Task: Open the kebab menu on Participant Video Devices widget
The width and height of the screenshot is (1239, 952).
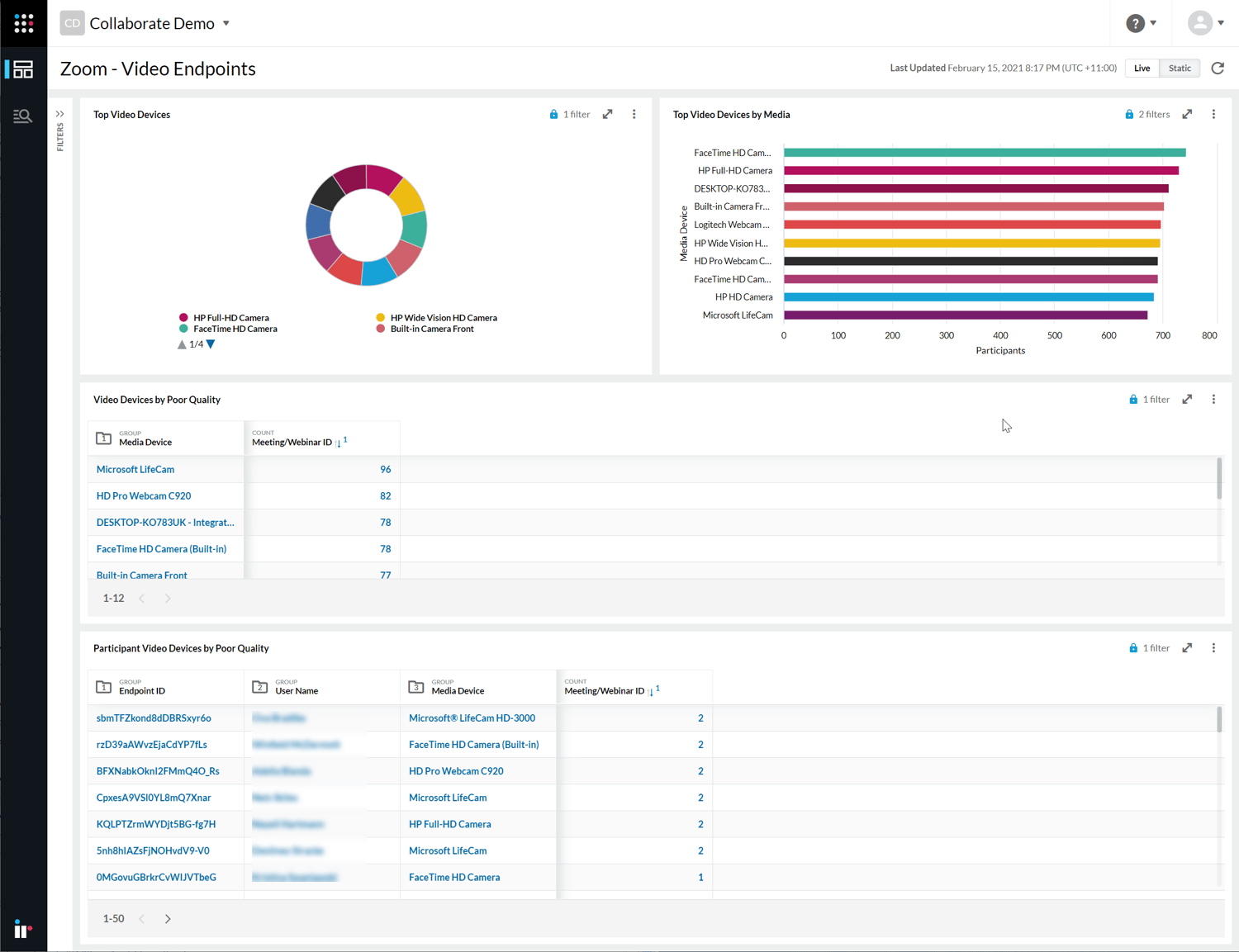Action: [1213, 647]
